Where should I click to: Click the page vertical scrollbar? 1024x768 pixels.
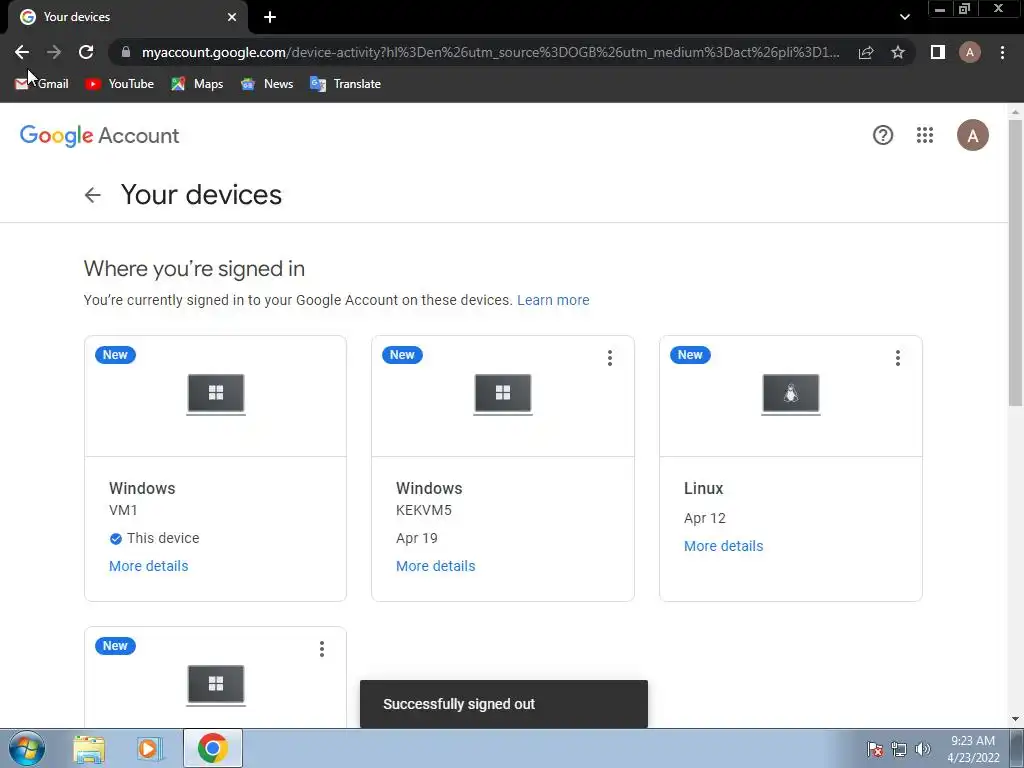(x=1015, y=263)
